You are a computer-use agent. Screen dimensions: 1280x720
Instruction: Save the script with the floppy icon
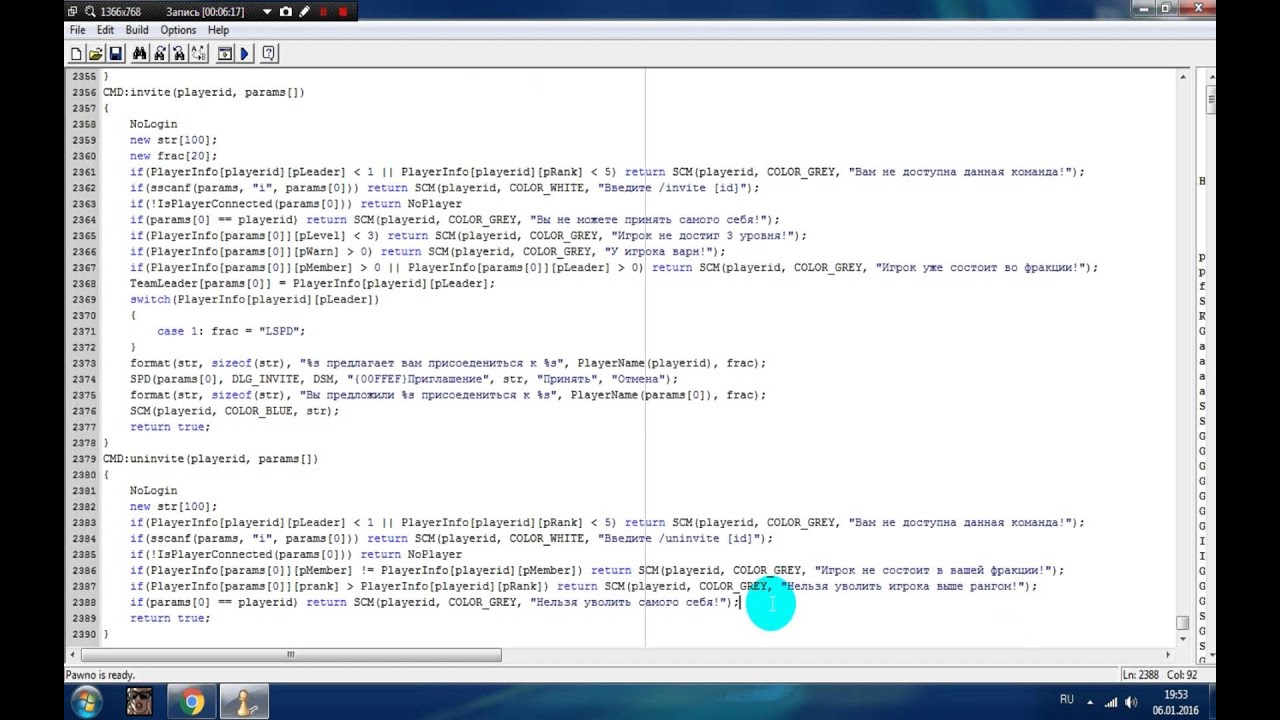point(115,54)
